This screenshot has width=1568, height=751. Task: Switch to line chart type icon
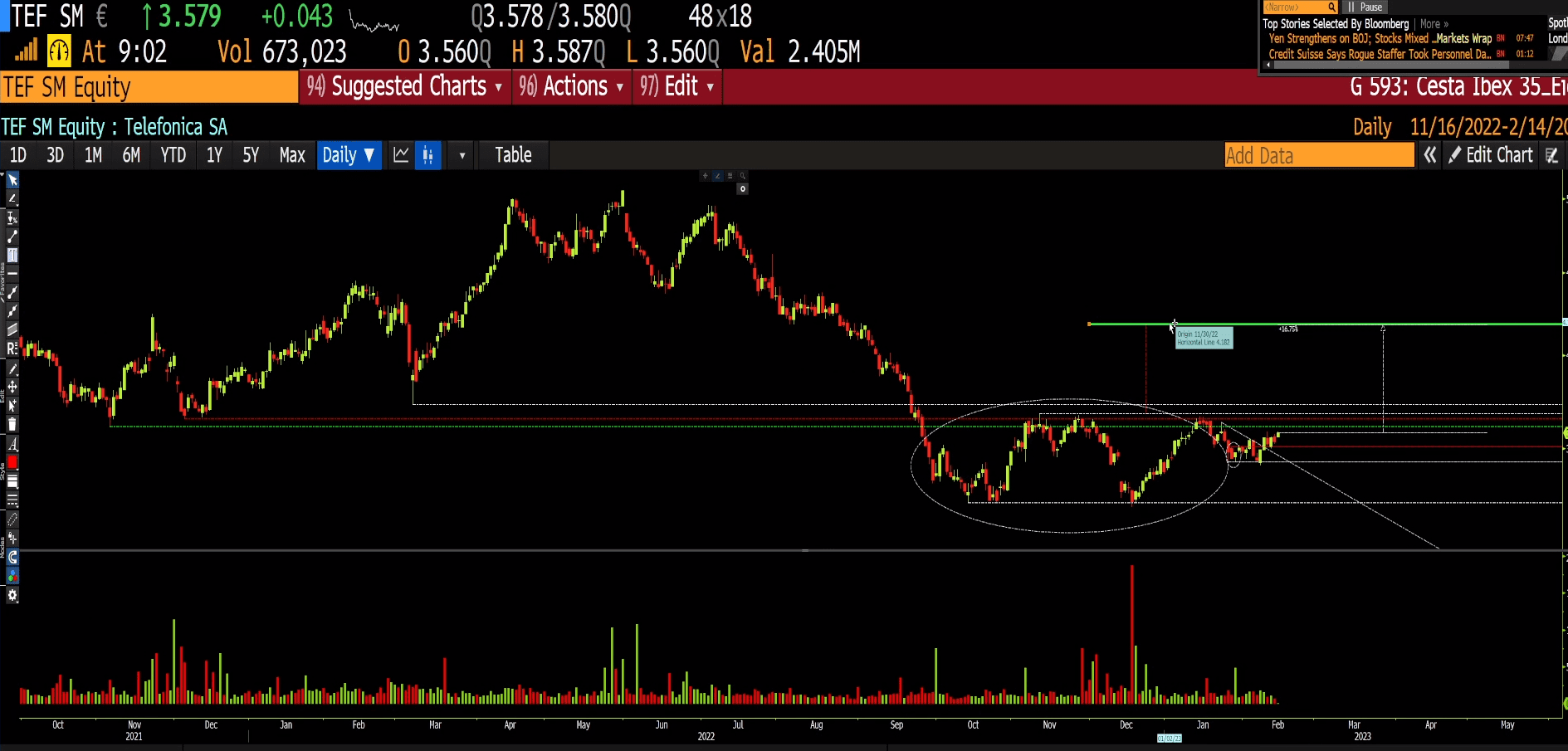401,155
